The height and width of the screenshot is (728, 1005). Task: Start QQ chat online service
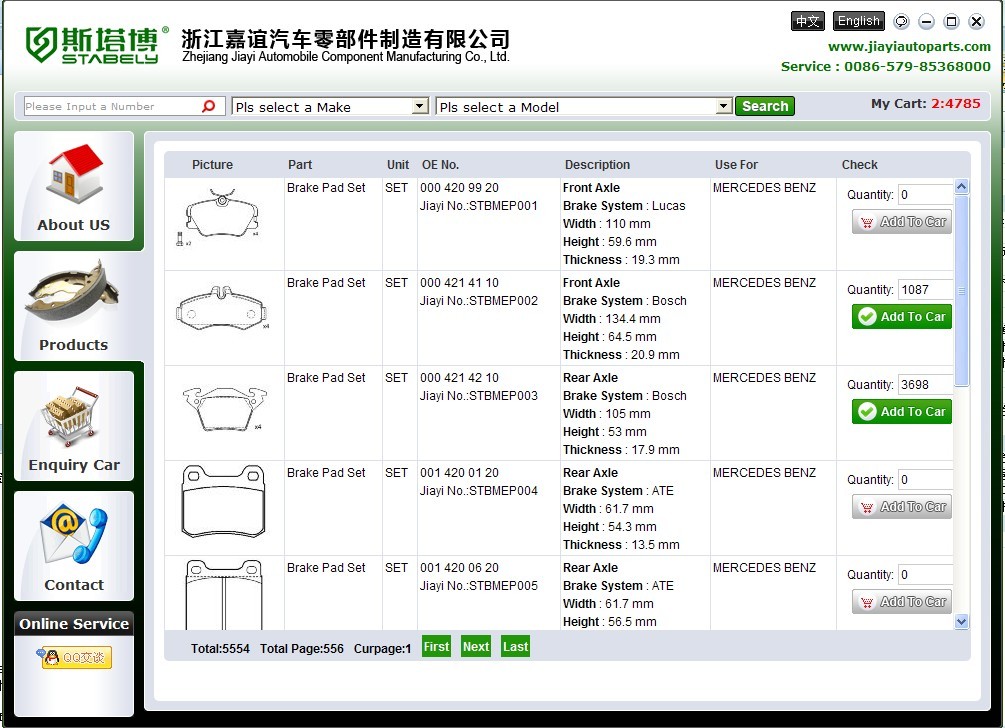74,658
